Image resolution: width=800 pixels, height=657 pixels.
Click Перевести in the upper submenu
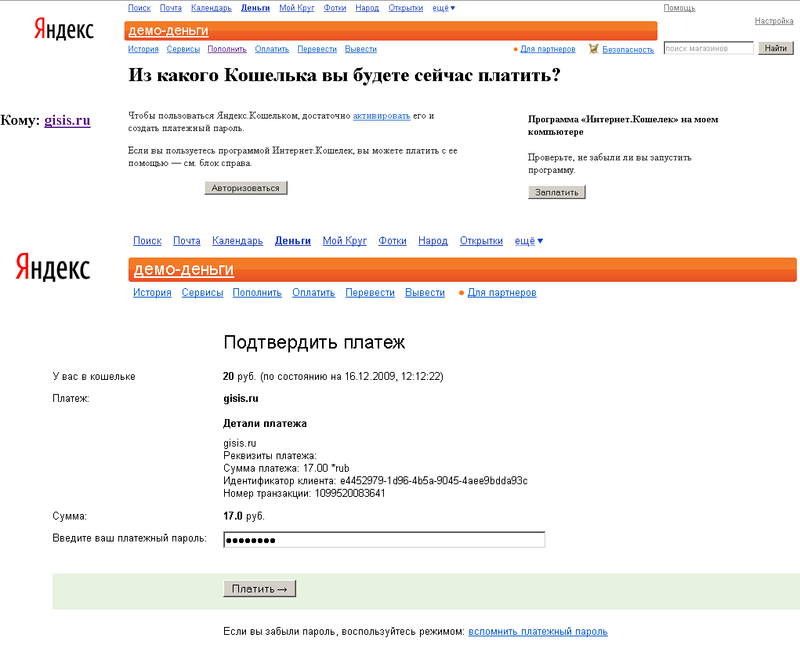point(317,49)
